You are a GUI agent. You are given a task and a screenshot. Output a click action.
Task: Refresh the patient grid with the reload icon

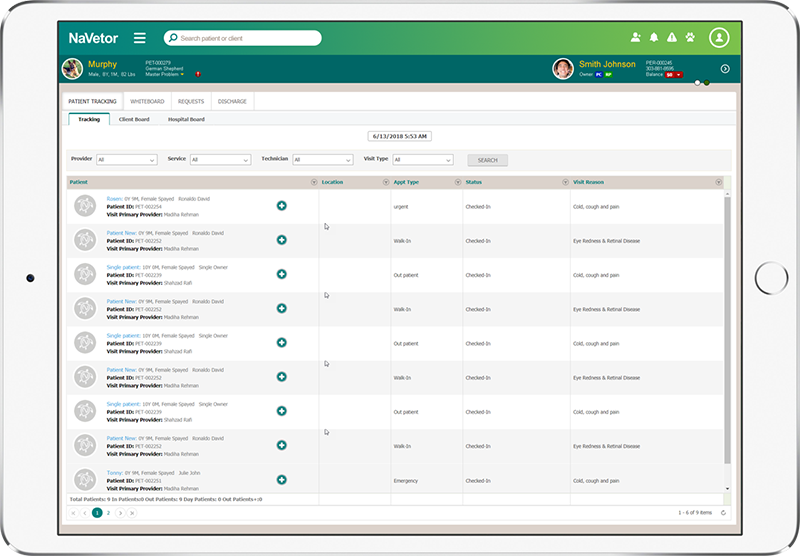723,513
